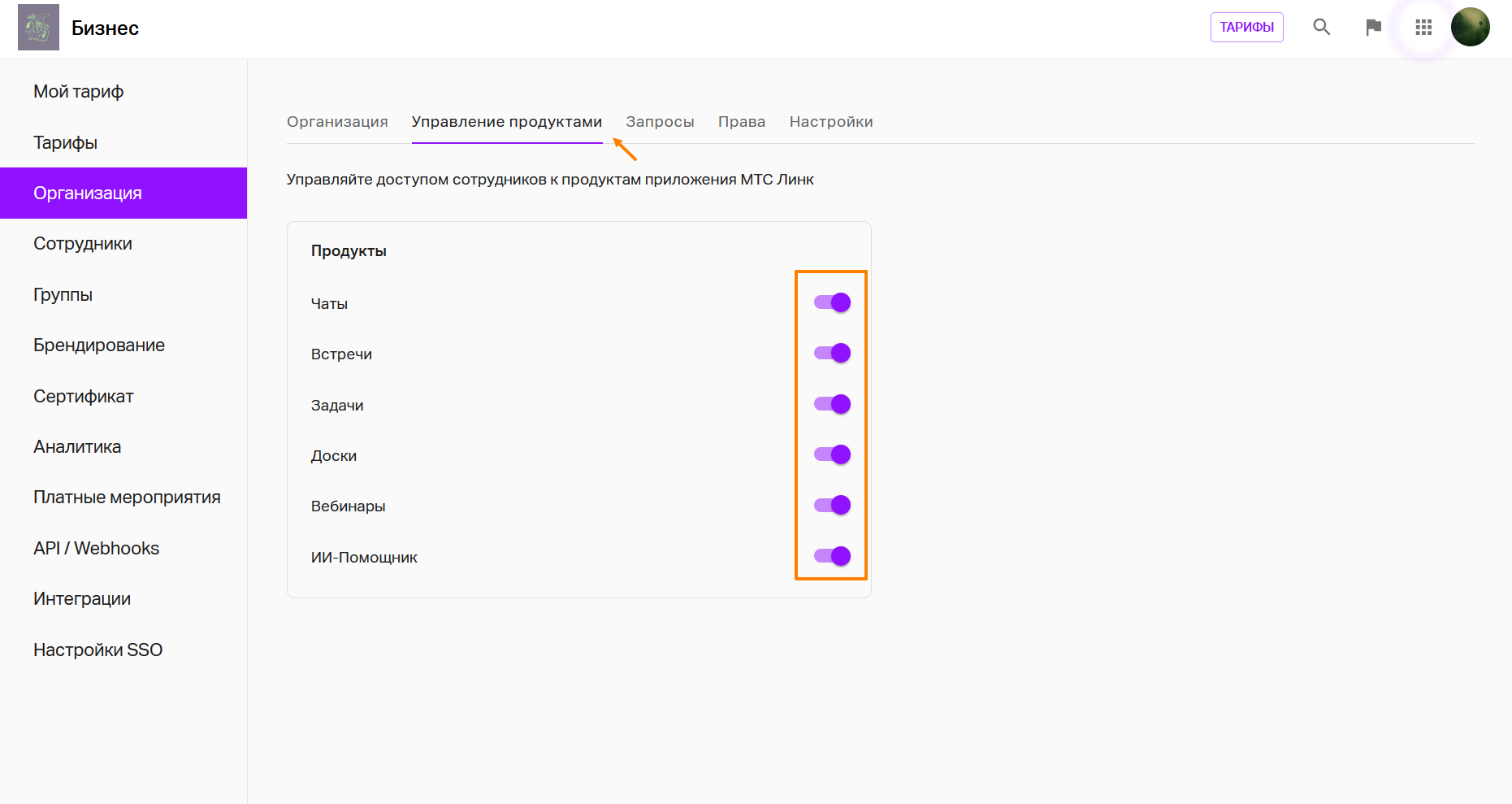Click the organization logo image
1512x804 pixels.
click(38, 28)
